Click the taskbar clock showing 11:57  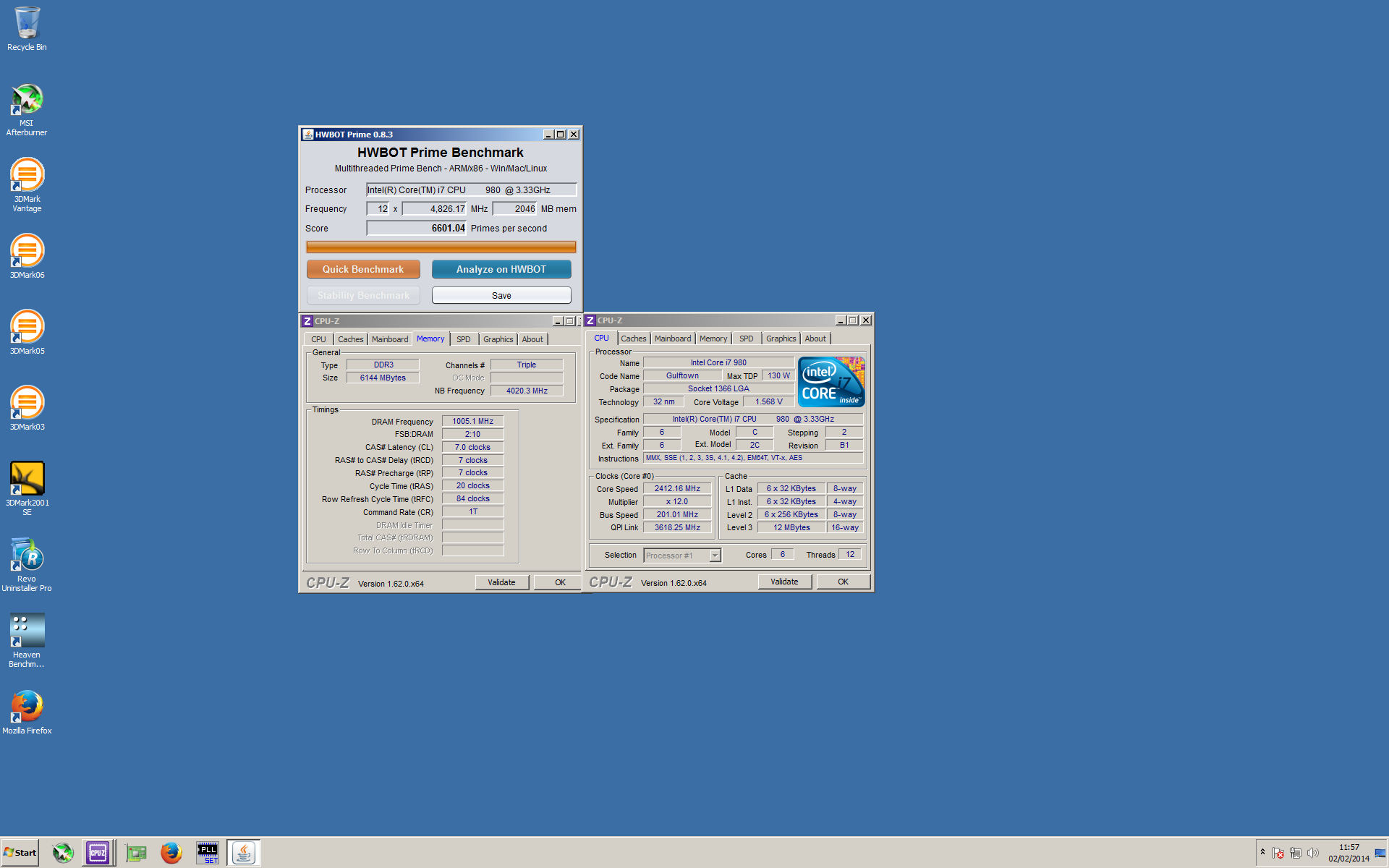coord(1348,853)
